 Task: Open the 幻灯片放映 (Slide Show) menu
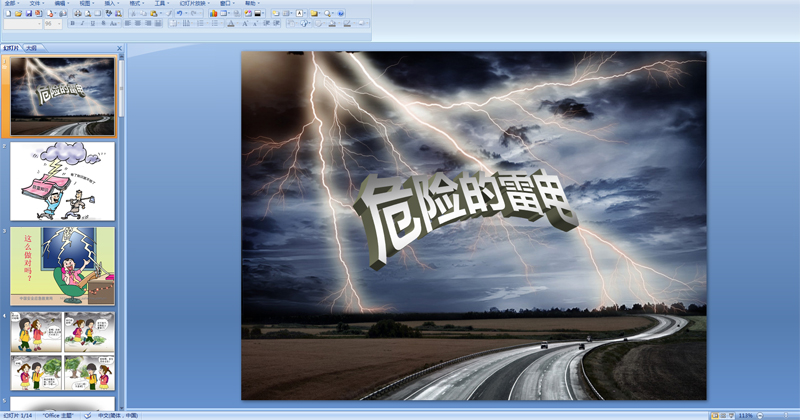[194, 3]
